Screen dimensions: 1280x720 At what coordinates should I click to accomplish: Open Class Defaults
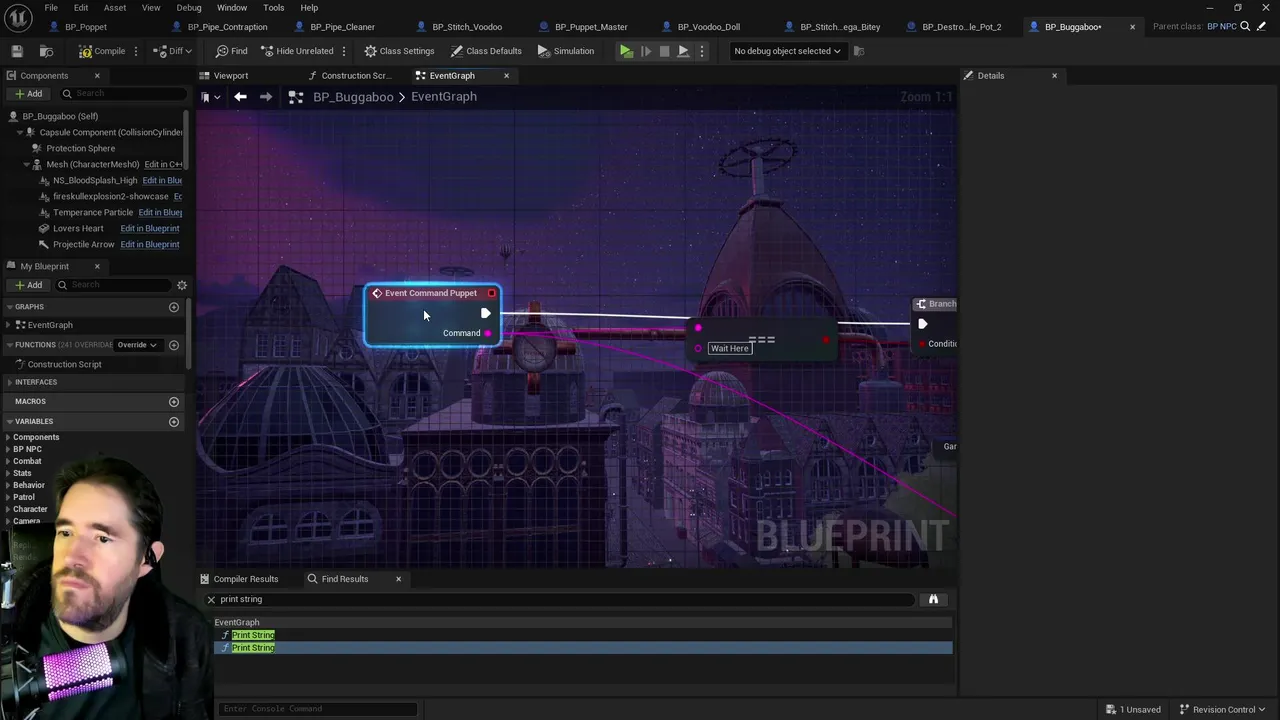click(486, 51)
